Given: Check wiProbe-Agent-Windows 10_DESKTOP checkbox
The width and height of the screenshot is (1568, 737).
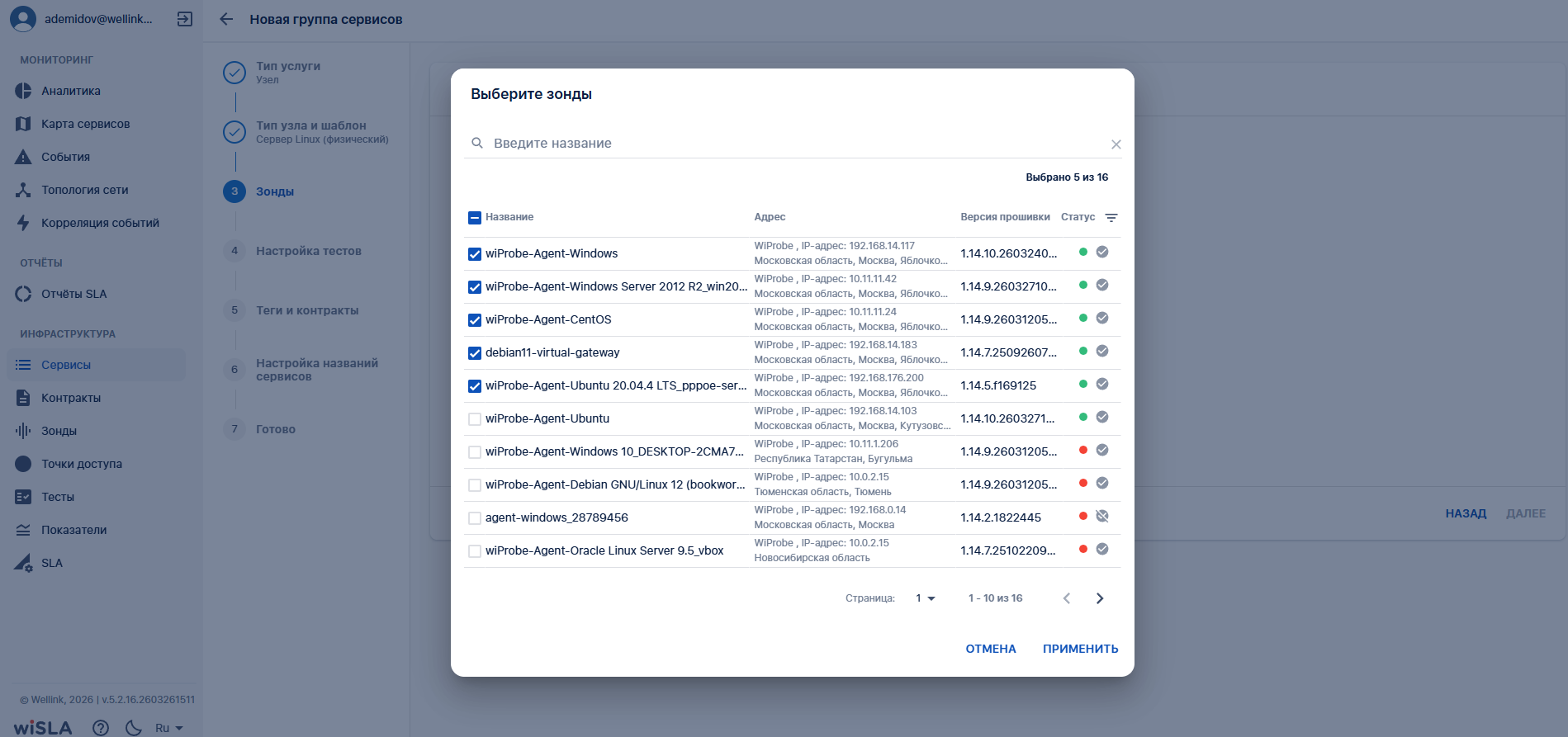Looking at the screenshot, I should tap(475, 452).
